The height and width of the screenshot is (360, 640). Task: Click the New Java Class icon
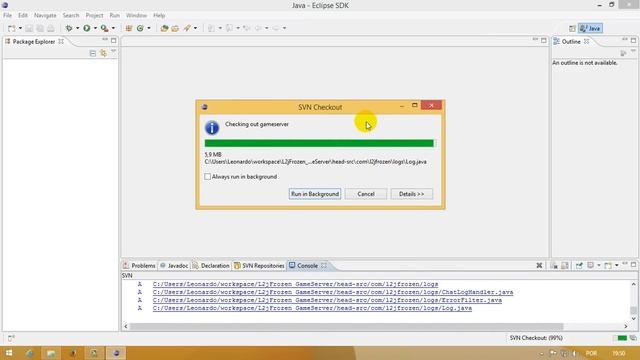tap(140, 28)
